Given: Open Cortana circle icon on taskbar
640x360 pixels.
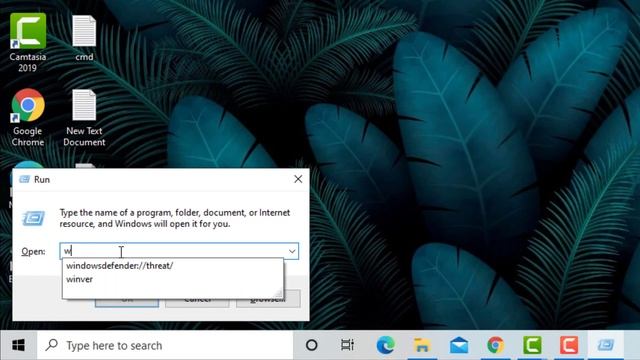Looking at the screenshot, I should coord(311,345).
